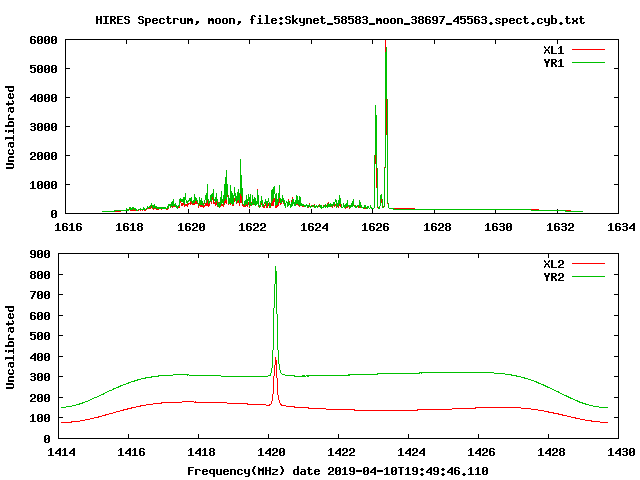The width and height of the screenshot is (640, 480).
Task: Click the 1416 x-axis tick label
Action: [131, 452]
